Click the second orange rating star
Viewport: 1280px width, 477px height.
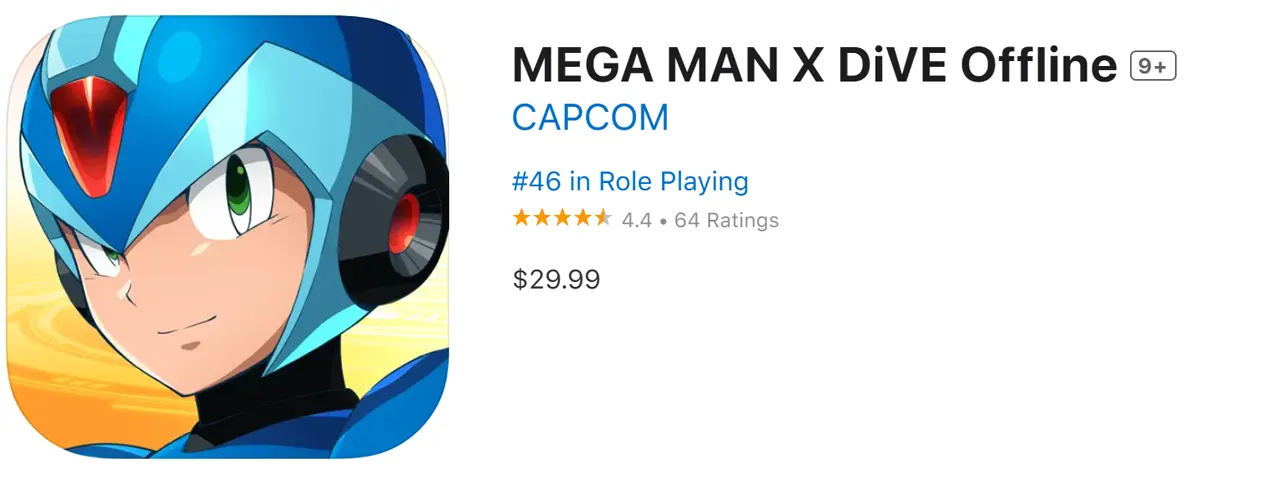click(x=542, y=218)
